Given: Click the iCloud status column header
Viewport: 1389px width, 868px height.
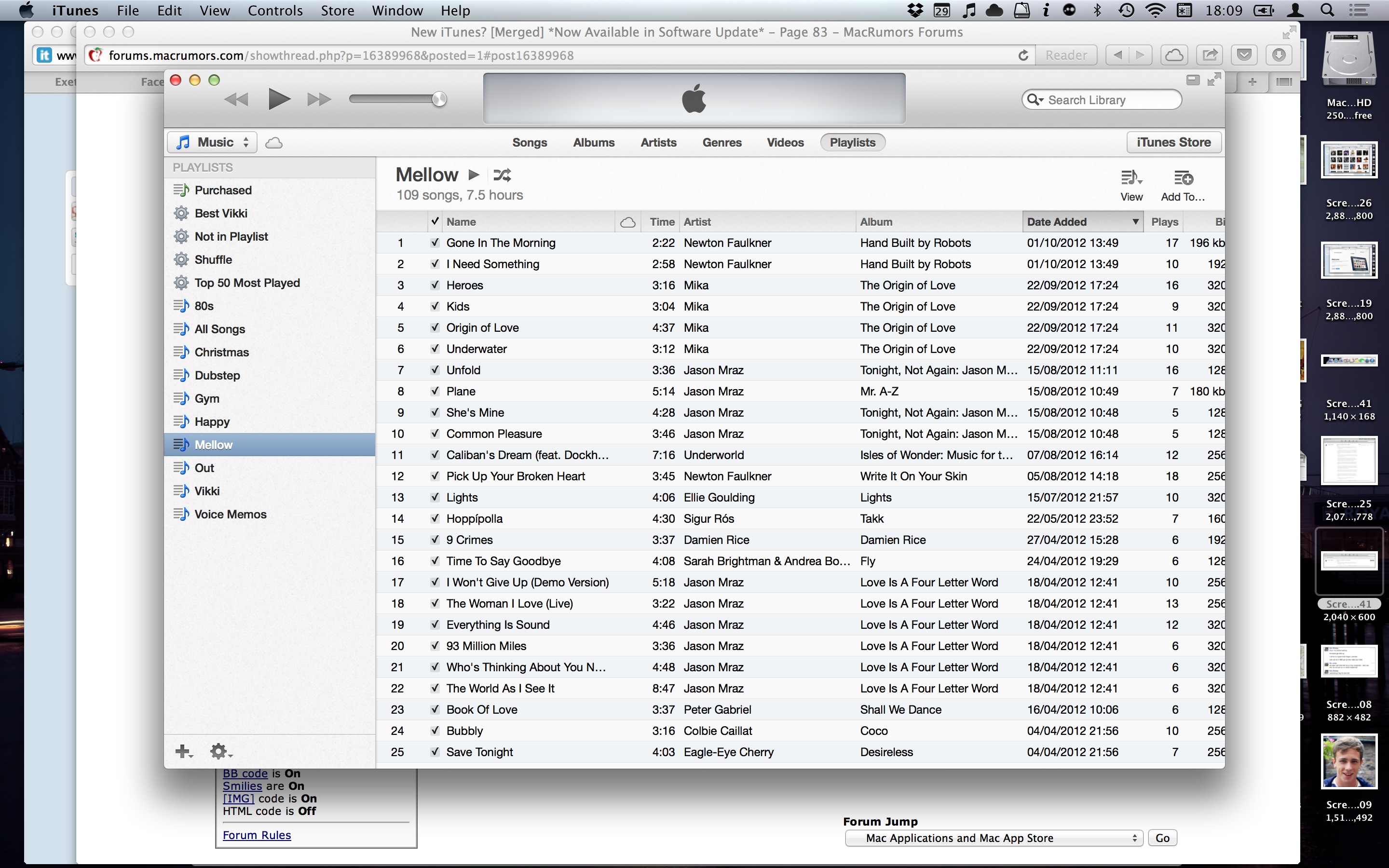Looking at the screenshot, I should point(628,222).
